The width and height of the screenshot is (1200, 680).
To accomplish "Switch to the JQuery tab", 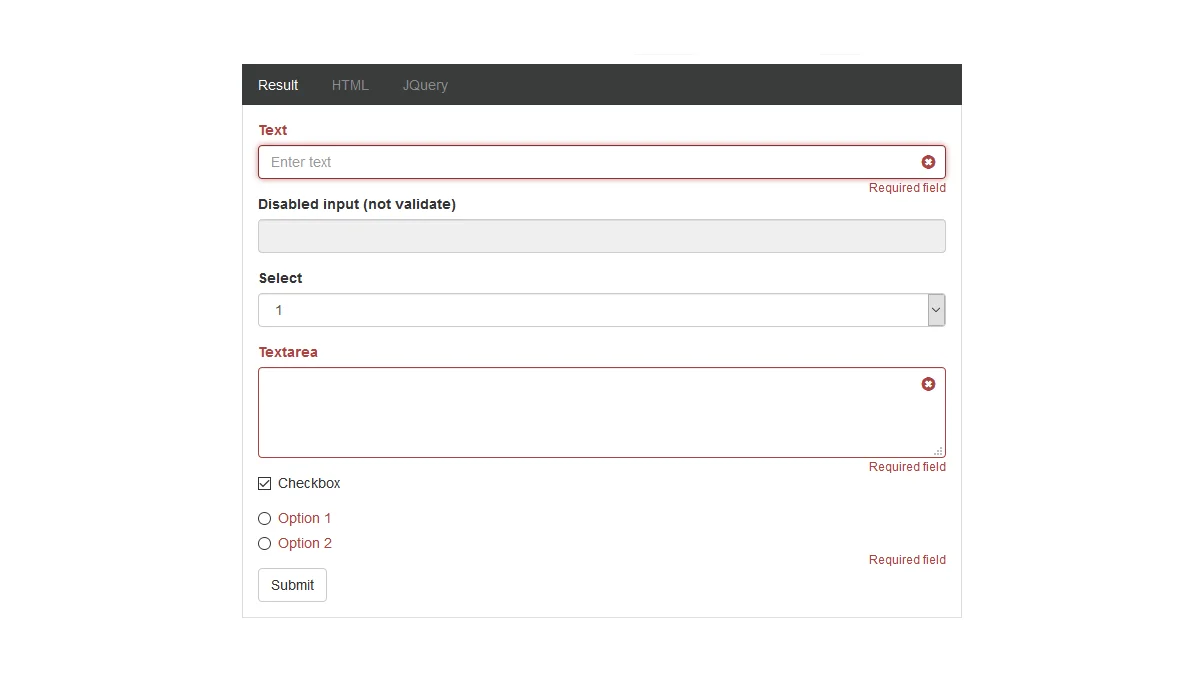I will tap(425, 85).
